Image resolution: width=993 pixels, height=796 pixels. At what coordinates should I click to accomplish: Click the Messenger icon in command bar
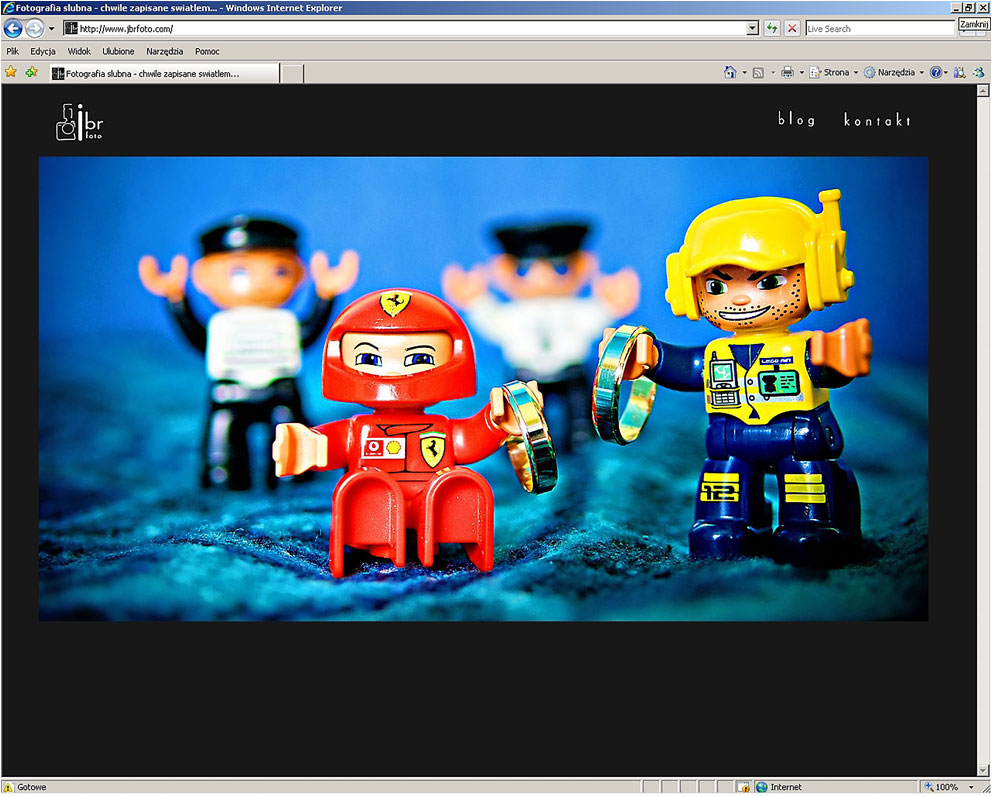979,72
